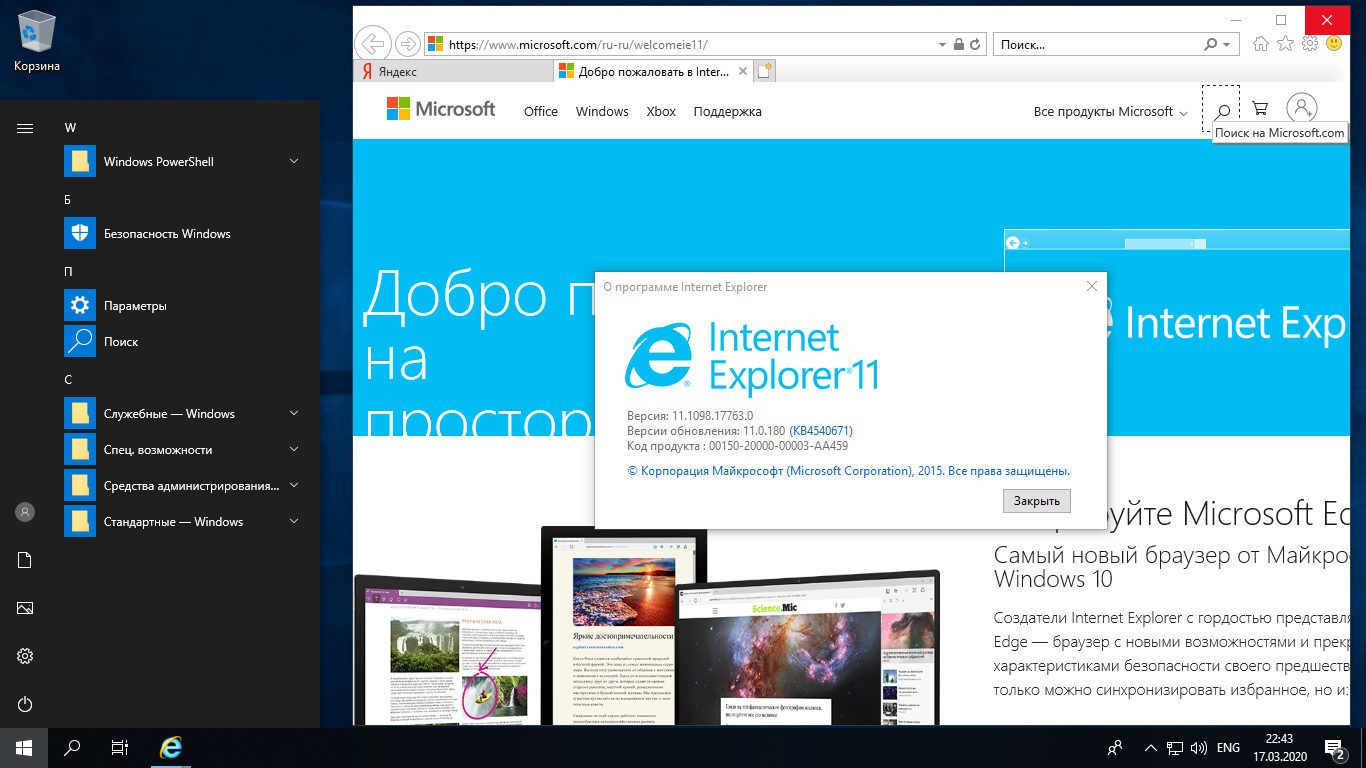The image size is (1366, 768).
Task: Click the taskbar search magnifier
Action: pos(72,748)
